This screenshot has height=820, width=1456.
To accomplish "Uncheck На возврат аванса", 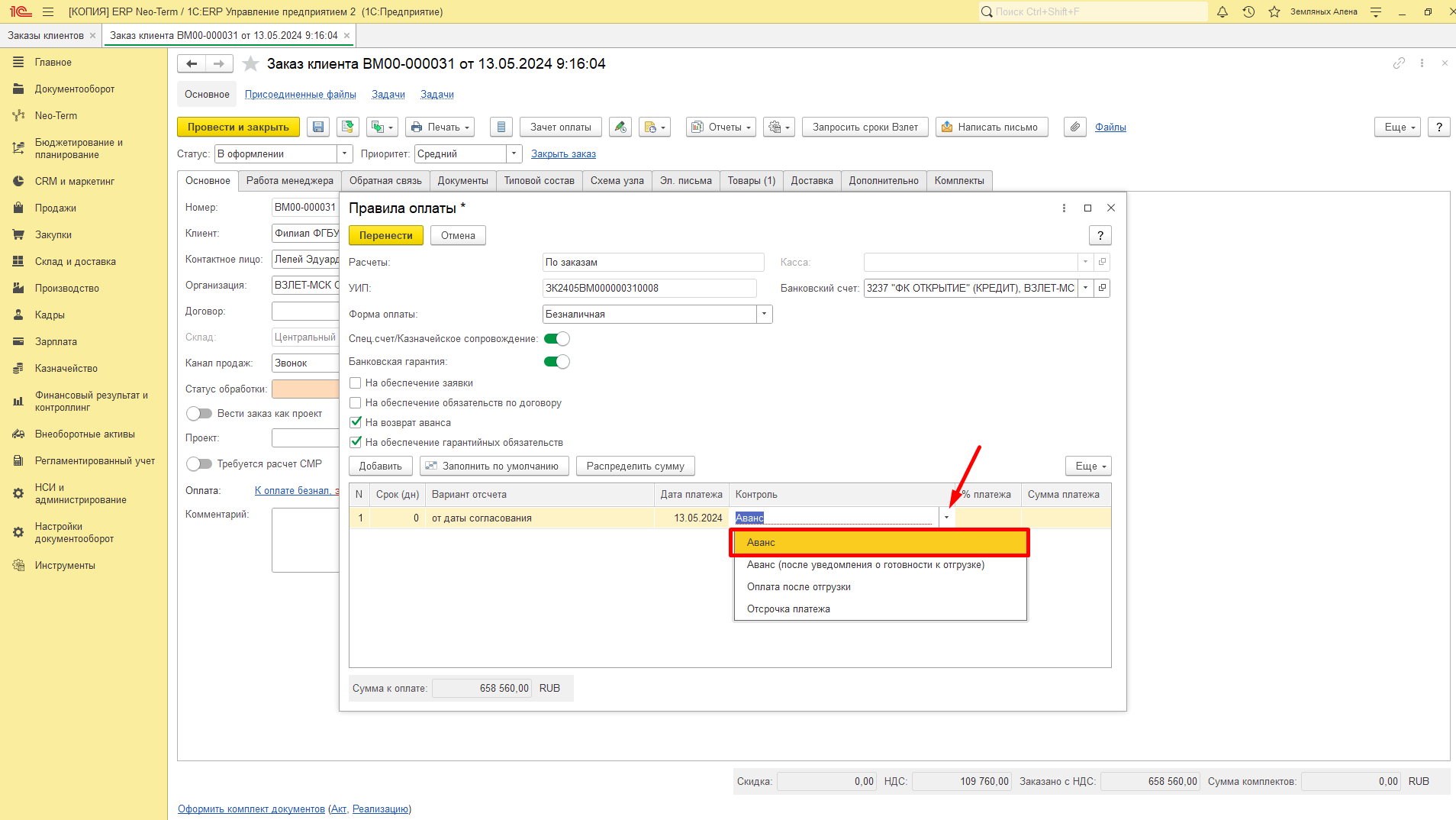I will tap(356, 422).
